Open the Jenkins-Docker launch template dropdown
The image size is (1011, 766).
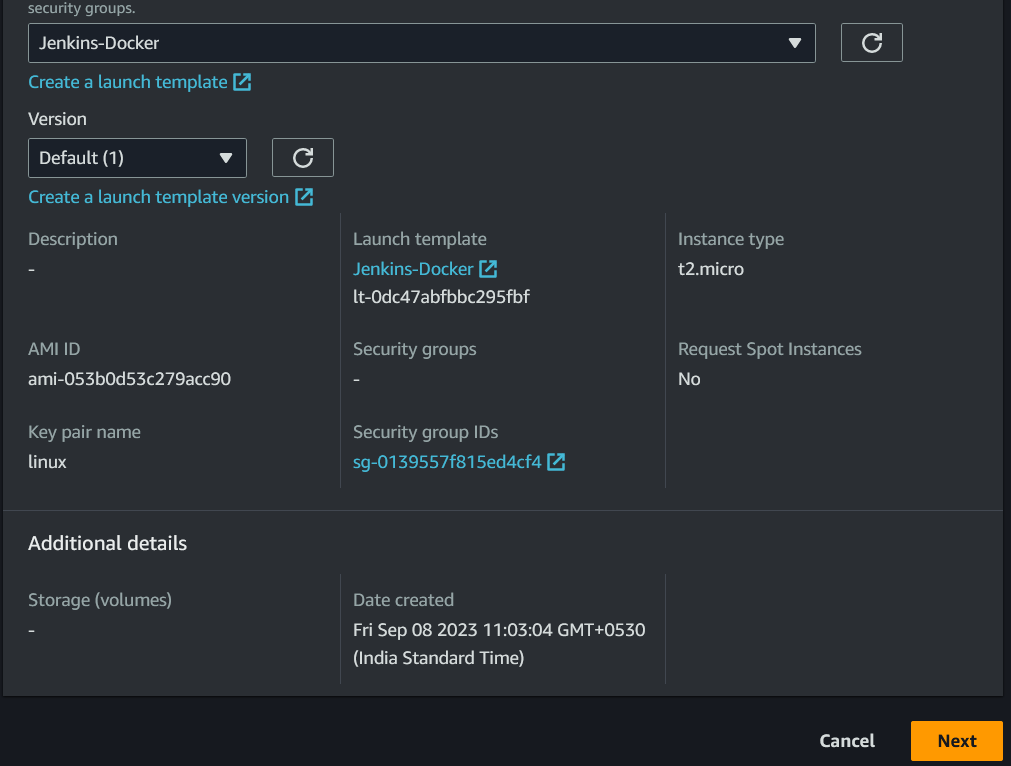point(422,43)
